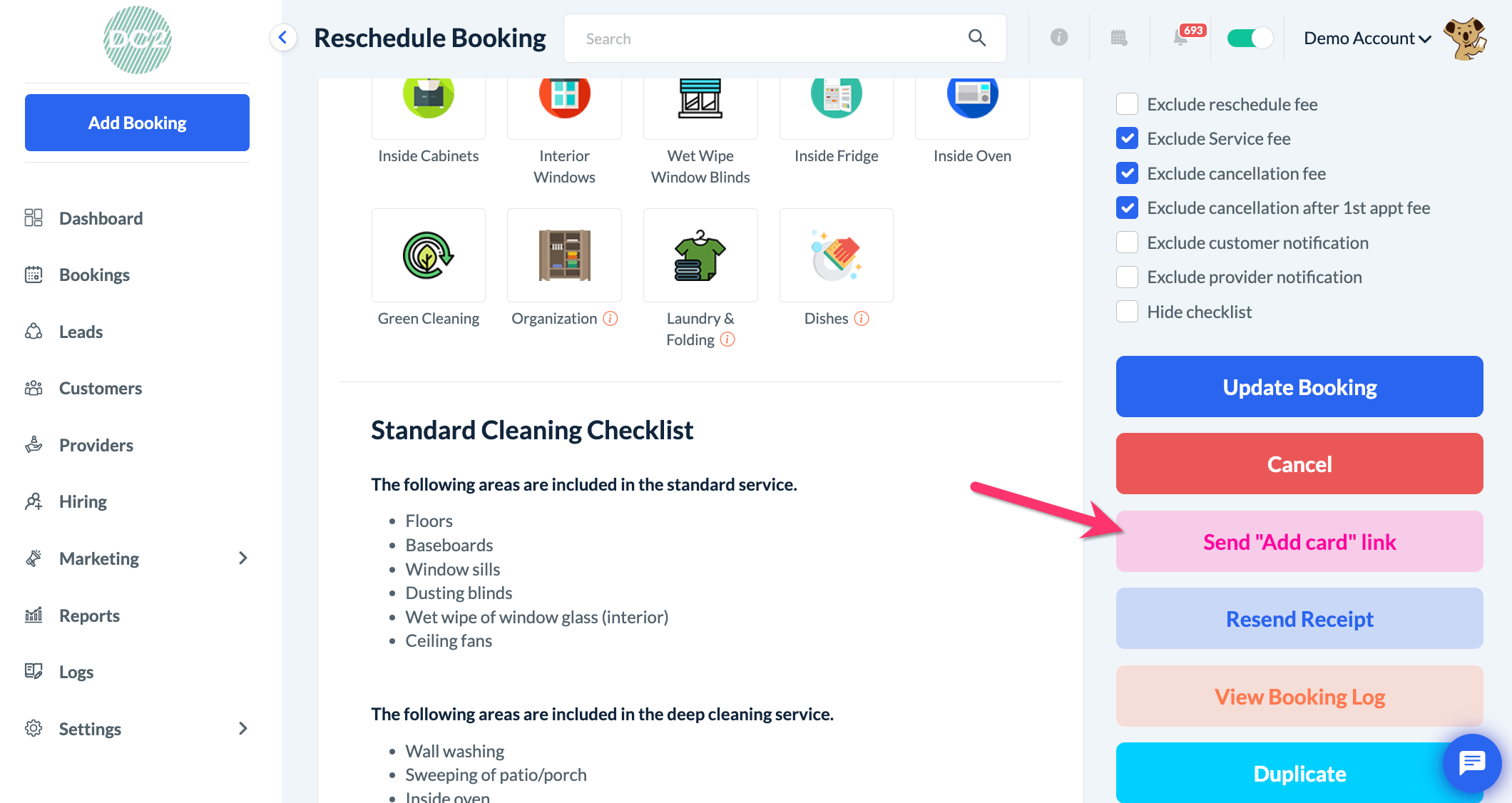The image size is (1512, 803).
Task: Open the live chat bubble icon
Action: pyautogui.click(x=1472, y=762)
